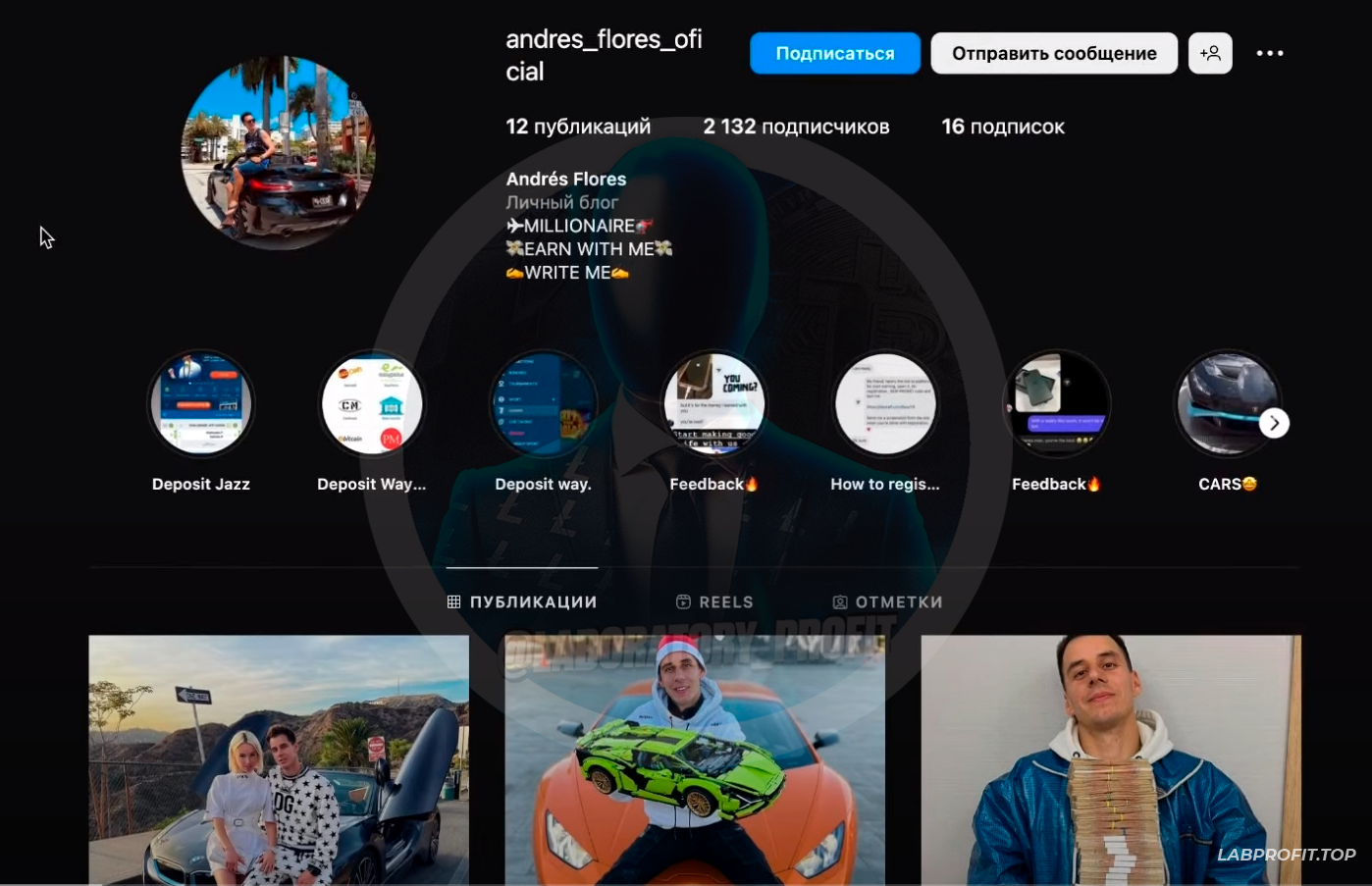The width and height of the screenshot is (1372, 886).
Task: Open the couple with car post thumbnail
Action: pyautogui.click(x=279, y=760)
